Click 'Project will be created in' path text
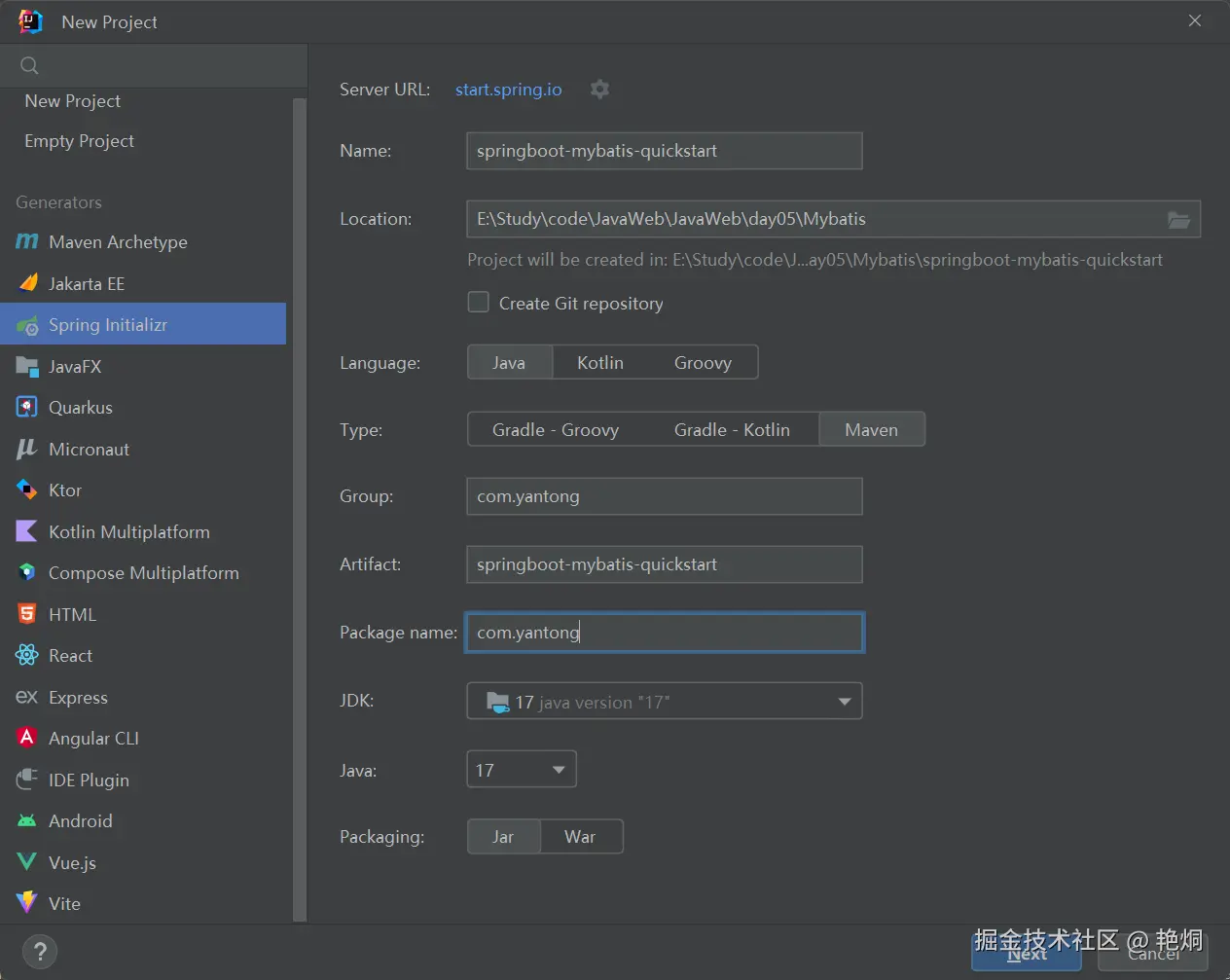Screen dimensions: 1230x980 (815, 260)
